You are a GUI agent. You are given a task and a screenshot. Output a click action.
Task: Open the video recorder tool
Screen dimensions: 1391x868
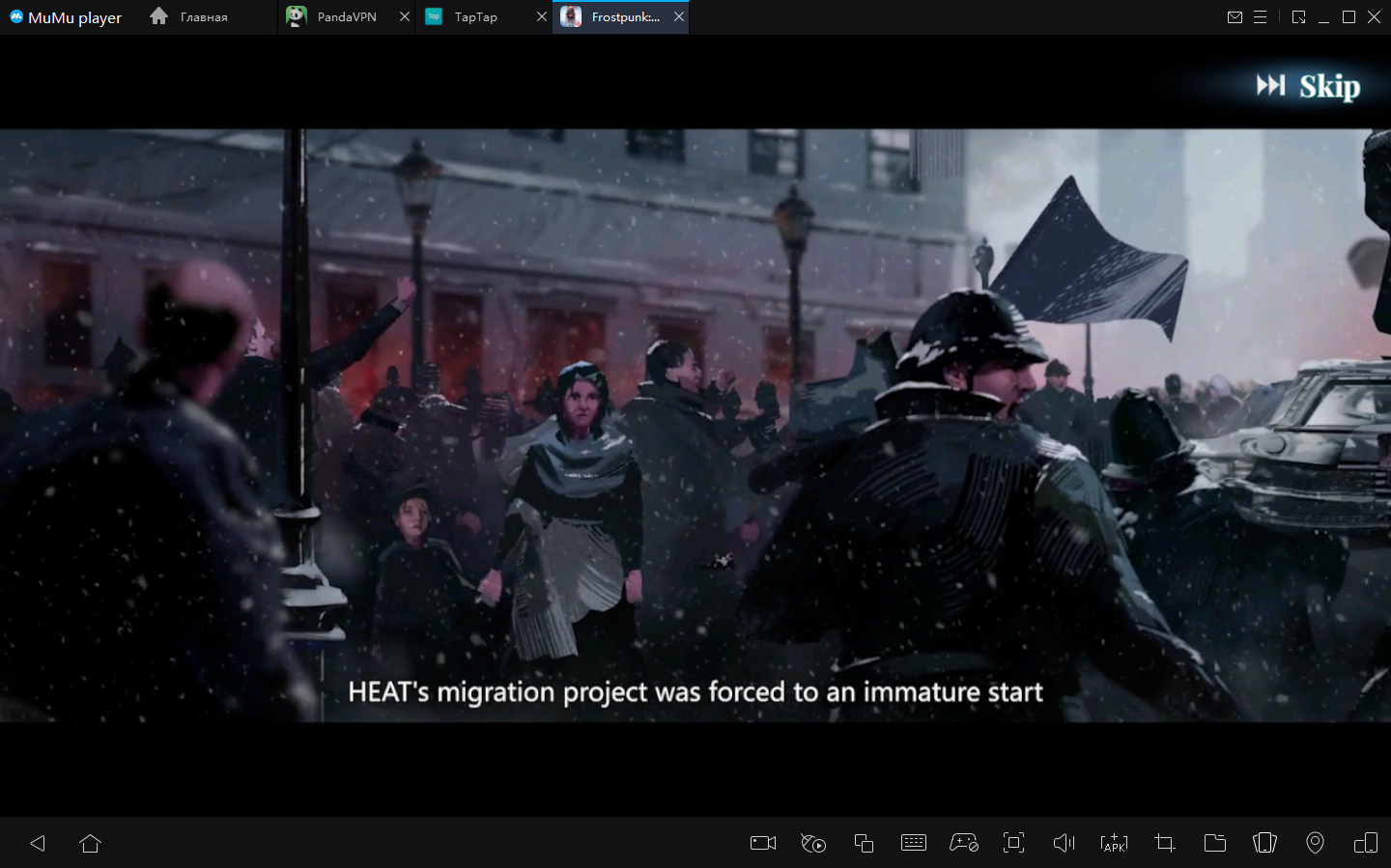pos(763,843)
